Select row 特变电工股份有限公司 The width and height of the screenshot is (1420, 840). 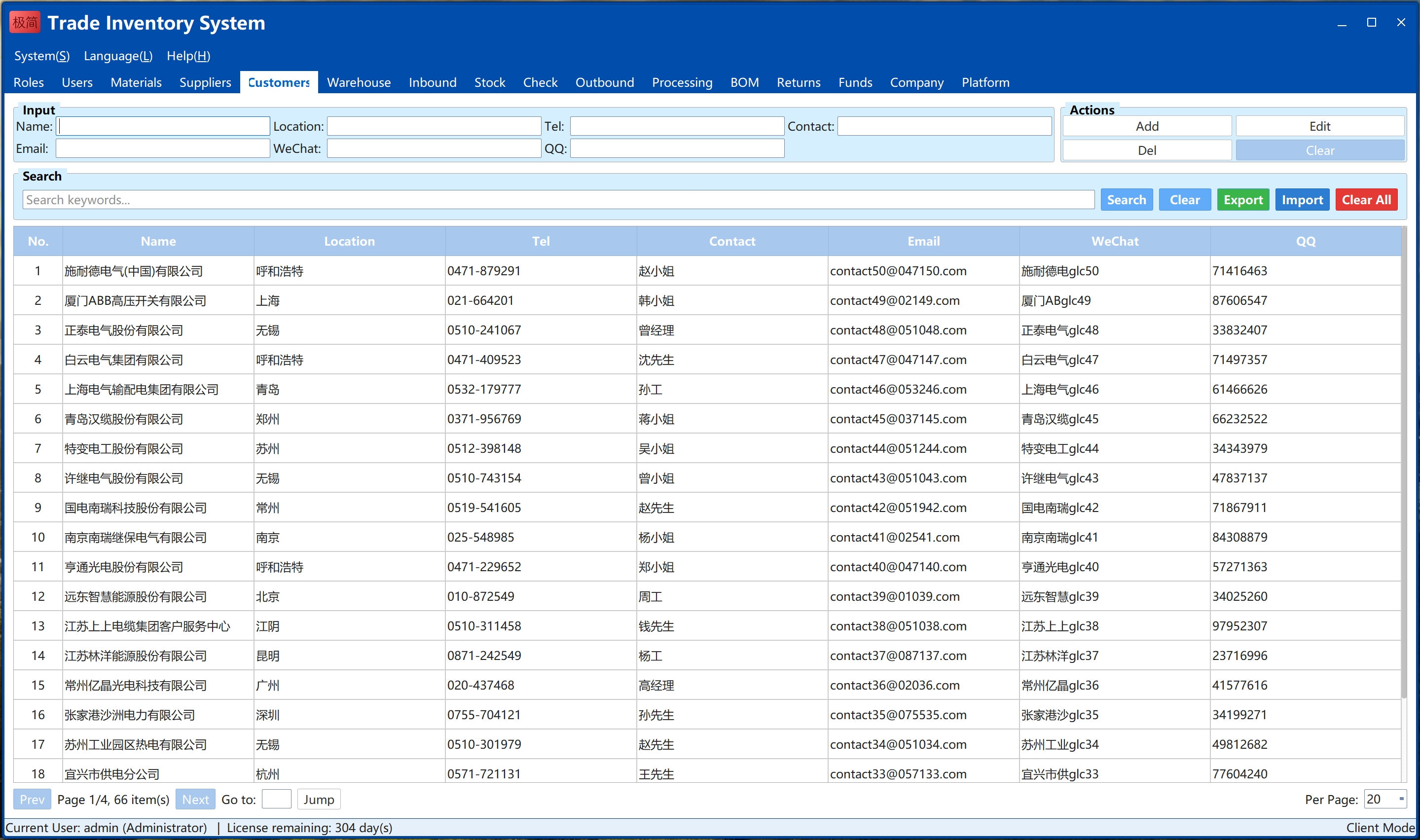pos(707,448)
